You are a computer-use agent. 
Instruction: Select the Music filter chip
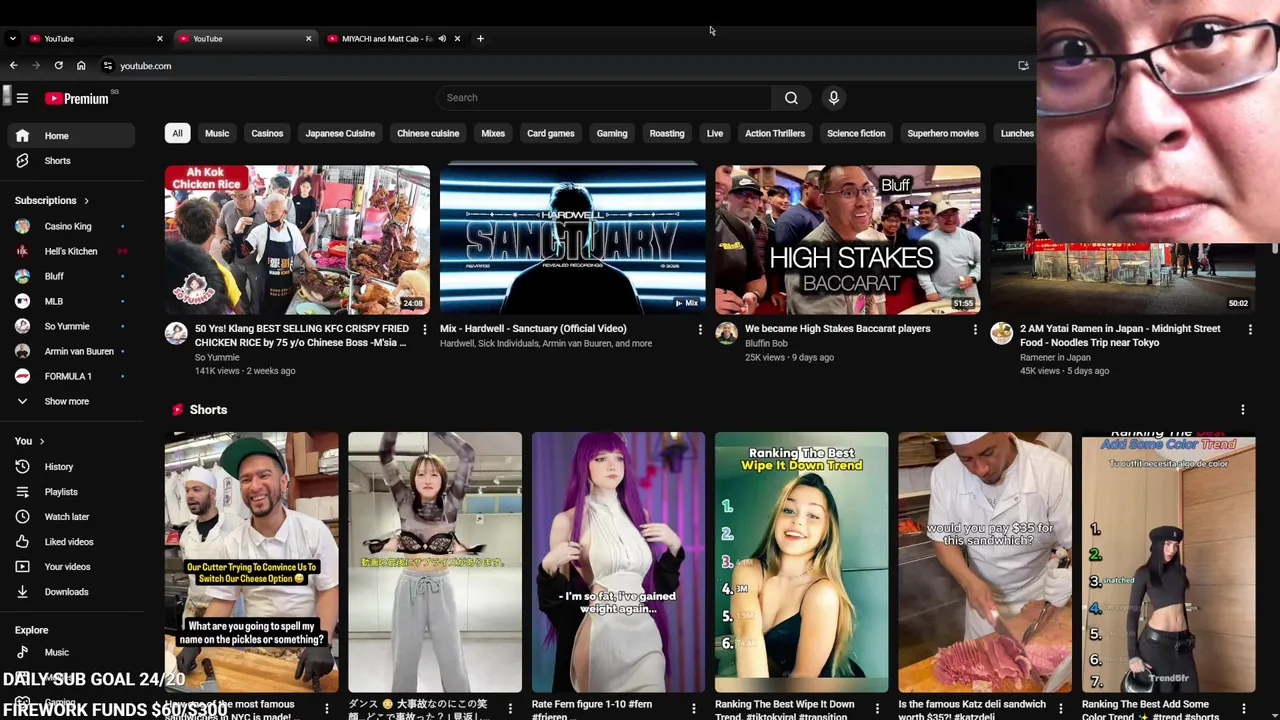click(x=217, y=134)
